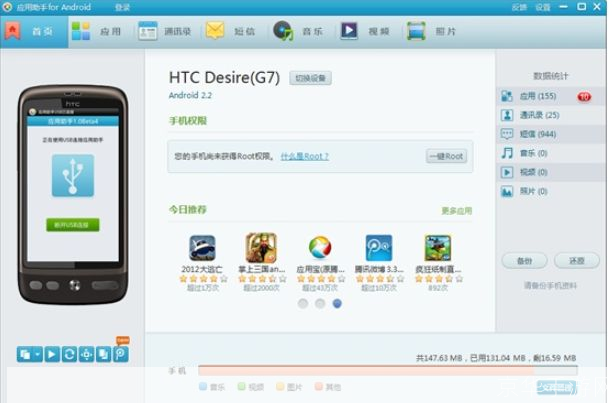
Task: Switch to the 音乐 music tab
Action: [298, 32]
